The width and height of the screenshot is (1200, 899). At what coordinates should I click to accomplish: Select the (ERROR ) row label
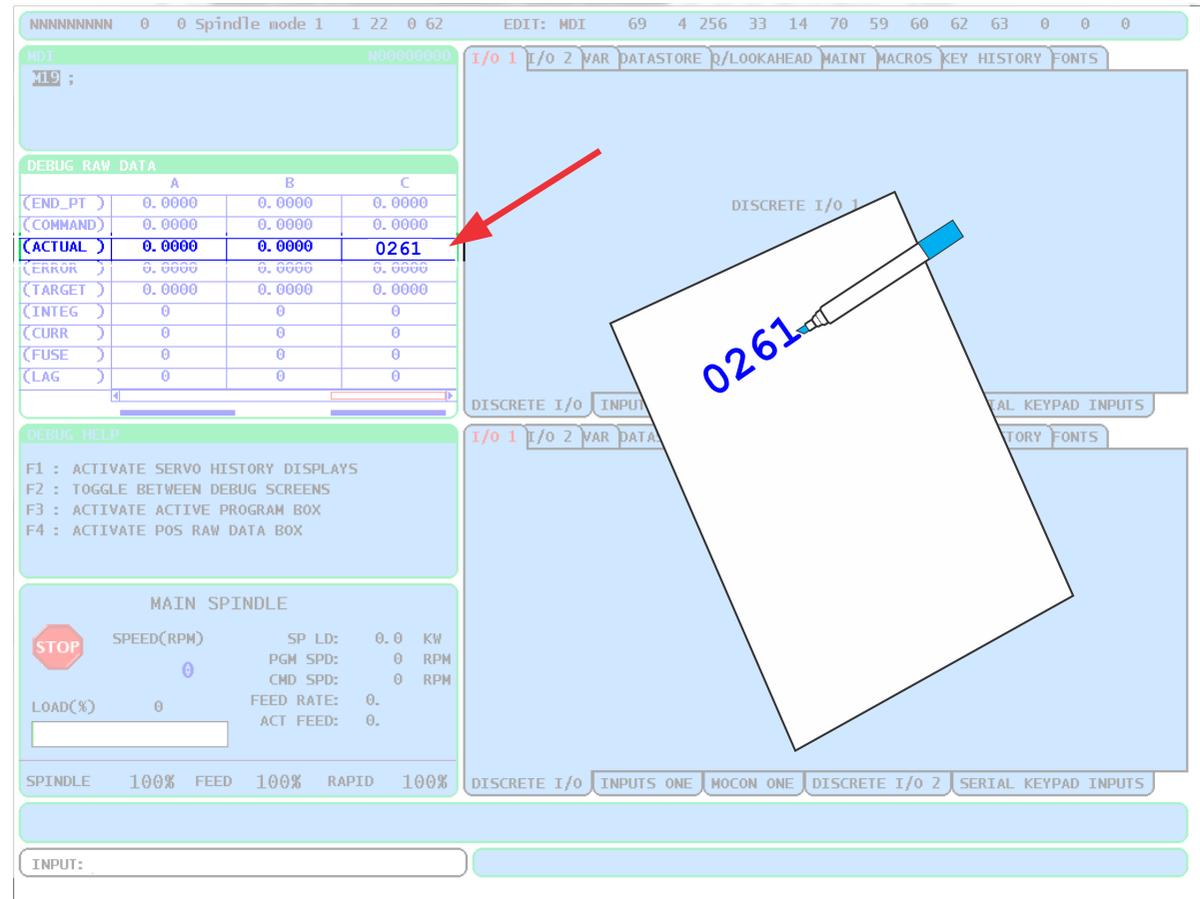(65, 268)
